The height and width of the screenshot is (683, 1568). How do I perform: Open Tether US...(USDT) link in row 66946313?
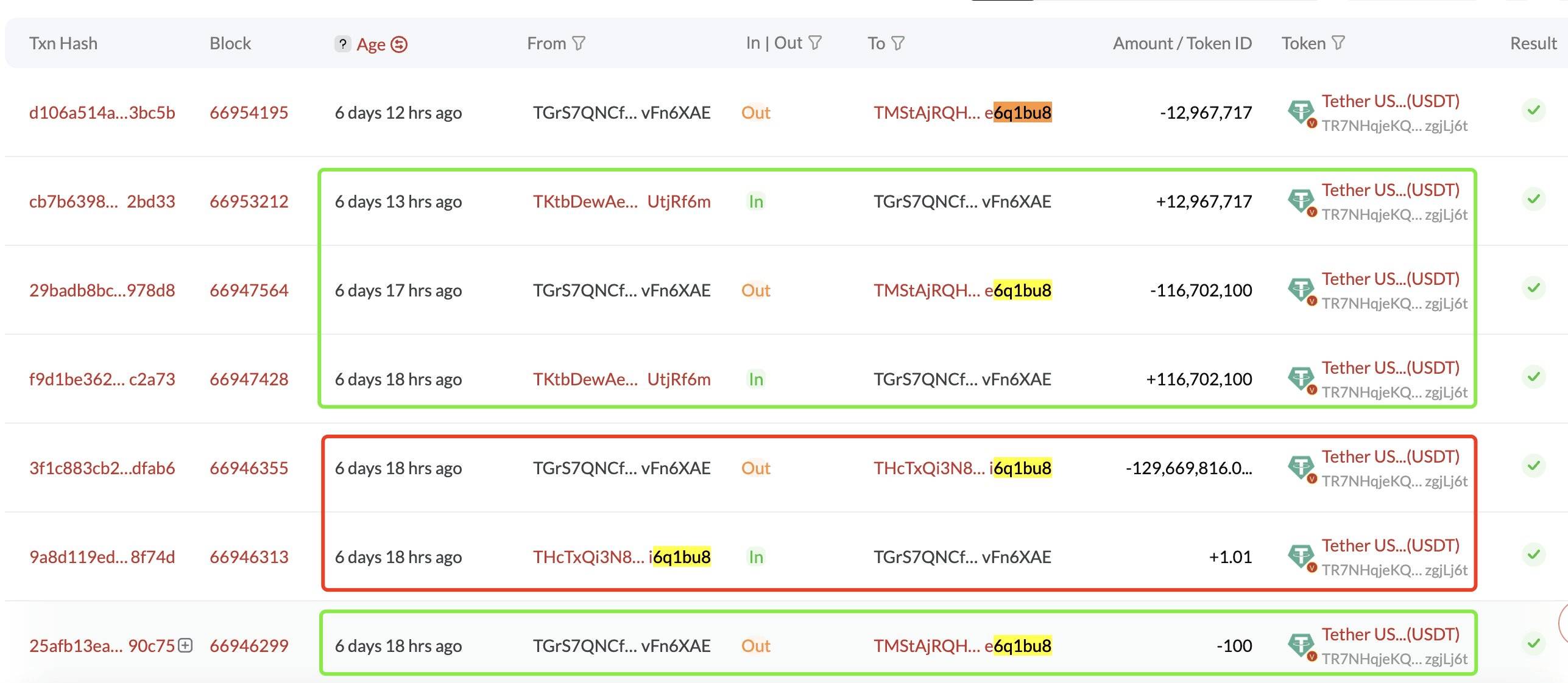tap(1391, 545)
